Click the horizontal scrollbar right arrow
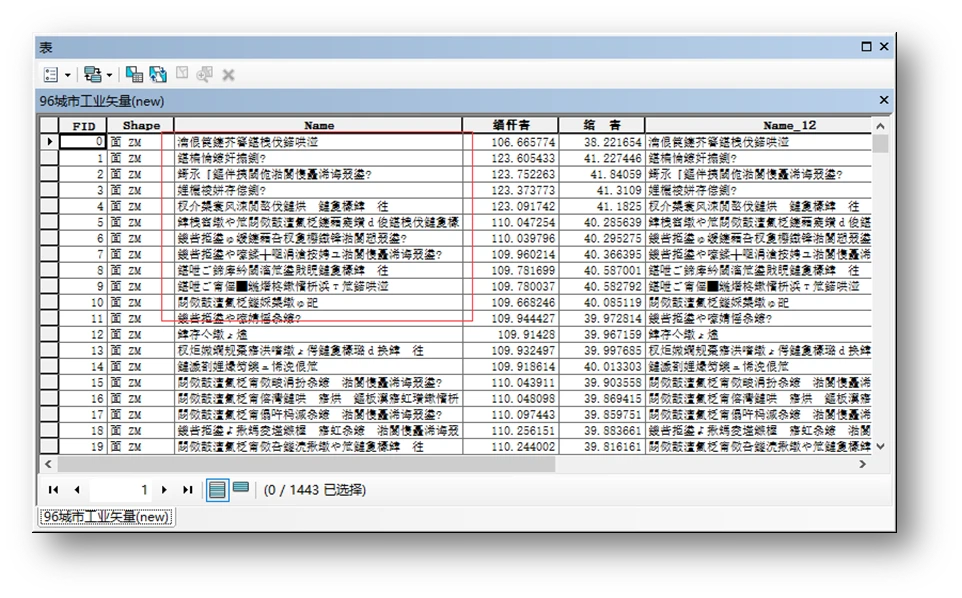 863,464
